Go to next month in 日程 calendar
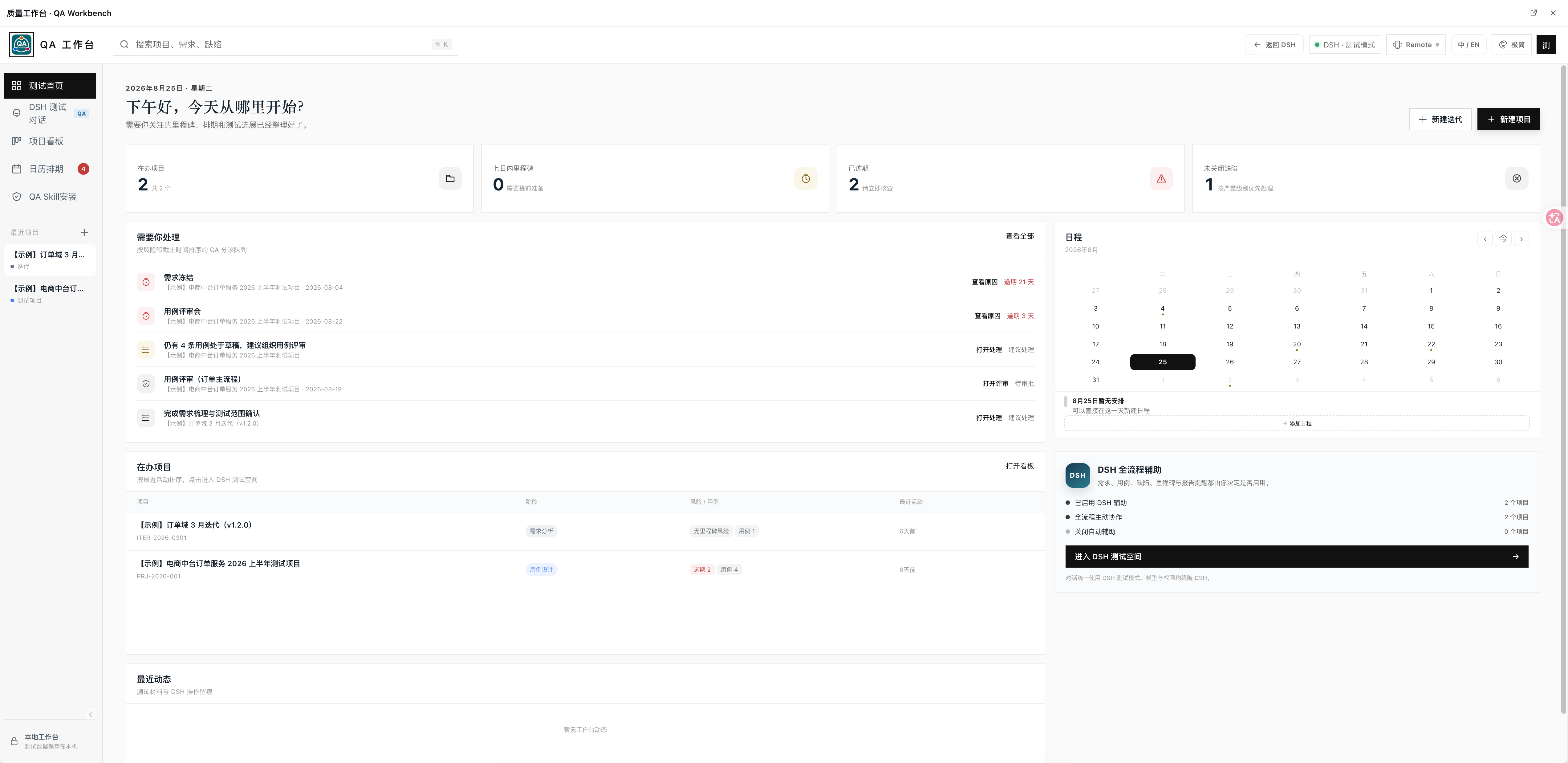The image size is (1568, 763). [1521, 239]
